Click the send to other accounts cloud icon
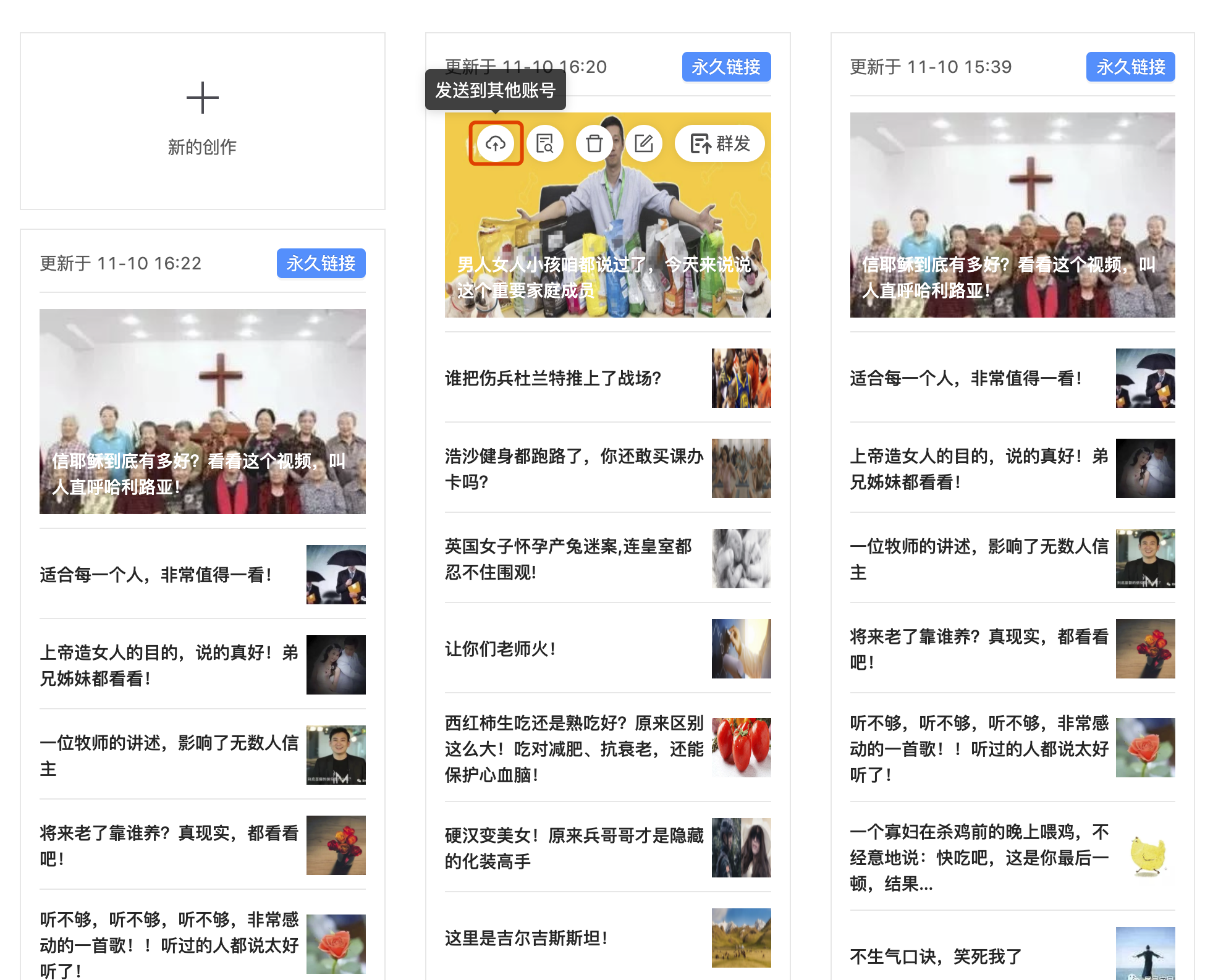The width and height of the screenshot is (1226, 980). 496,143
